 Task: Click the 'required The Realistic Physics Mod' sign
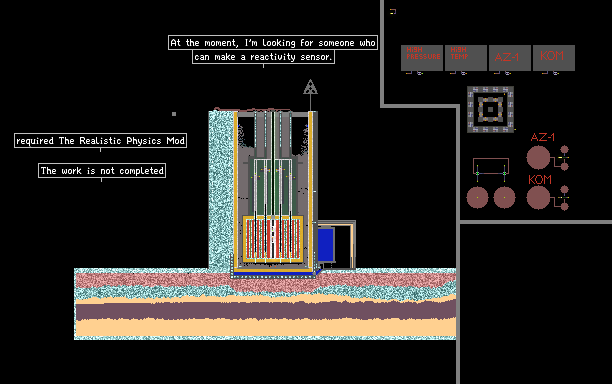(x=100, y=140)
